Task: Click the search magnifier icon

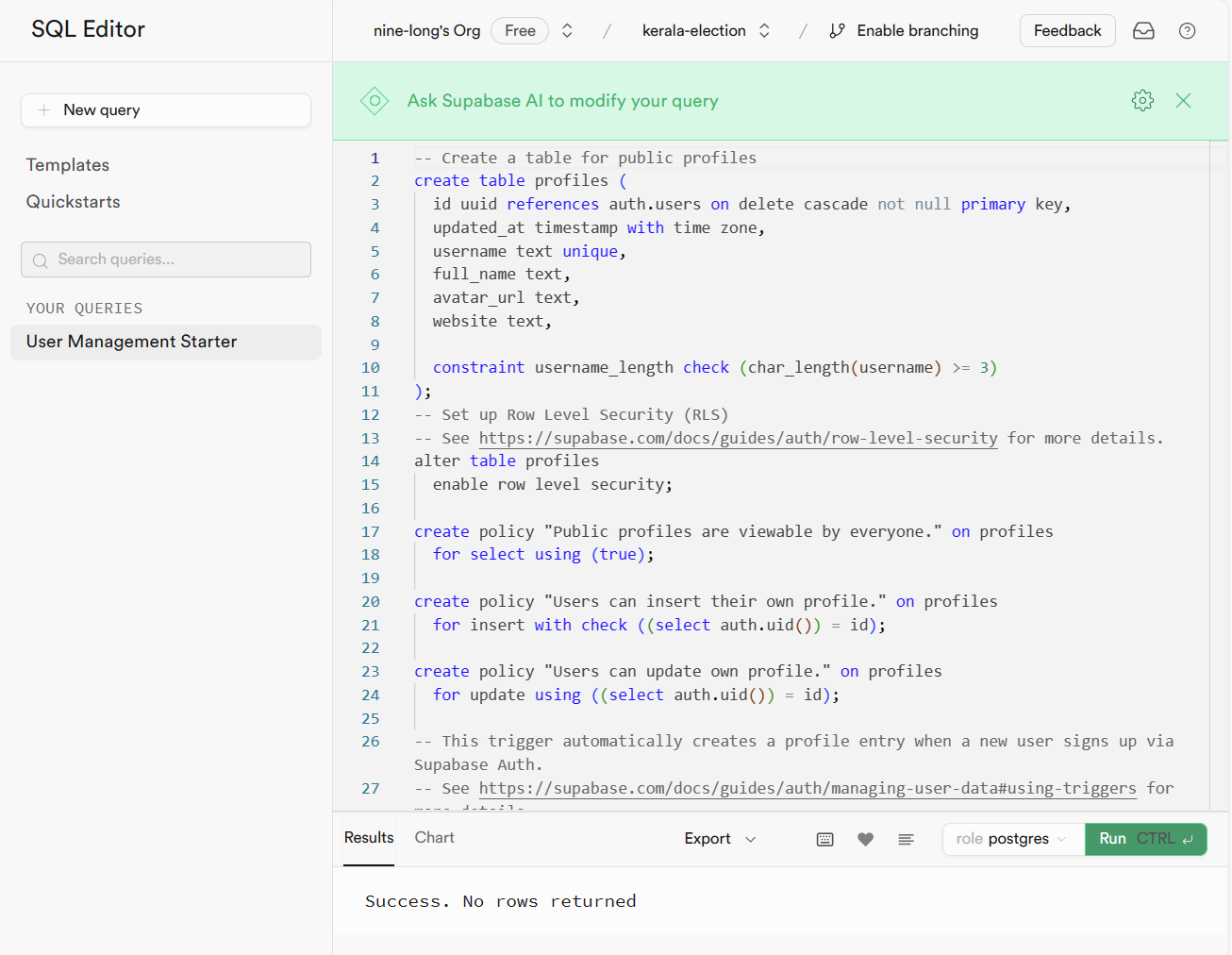Action: [x=40, y=260]
